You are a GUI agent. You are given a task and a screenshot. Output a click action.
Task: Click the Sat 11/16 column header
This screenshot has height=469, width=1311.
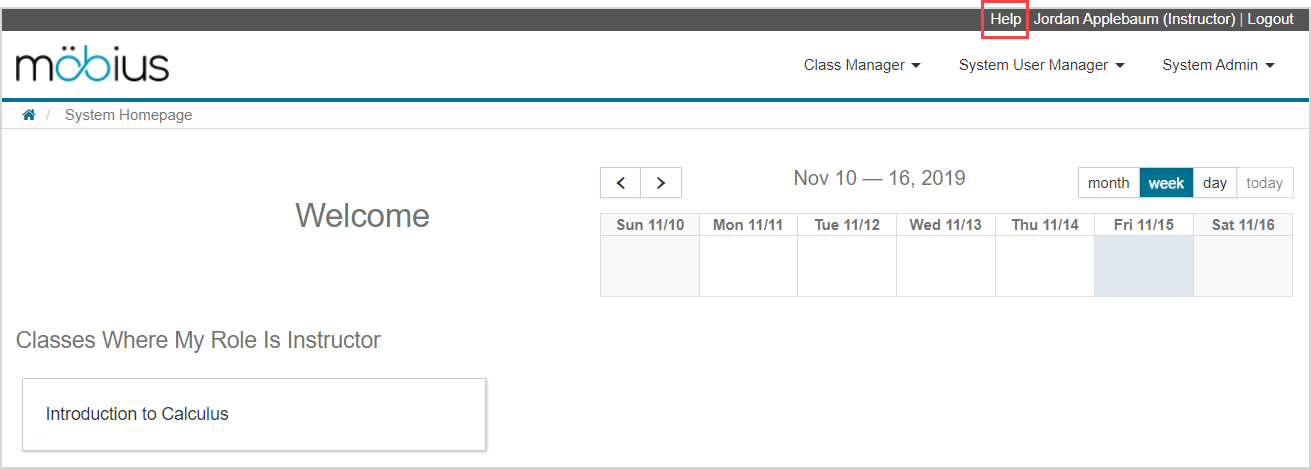tap(1243, 225)
